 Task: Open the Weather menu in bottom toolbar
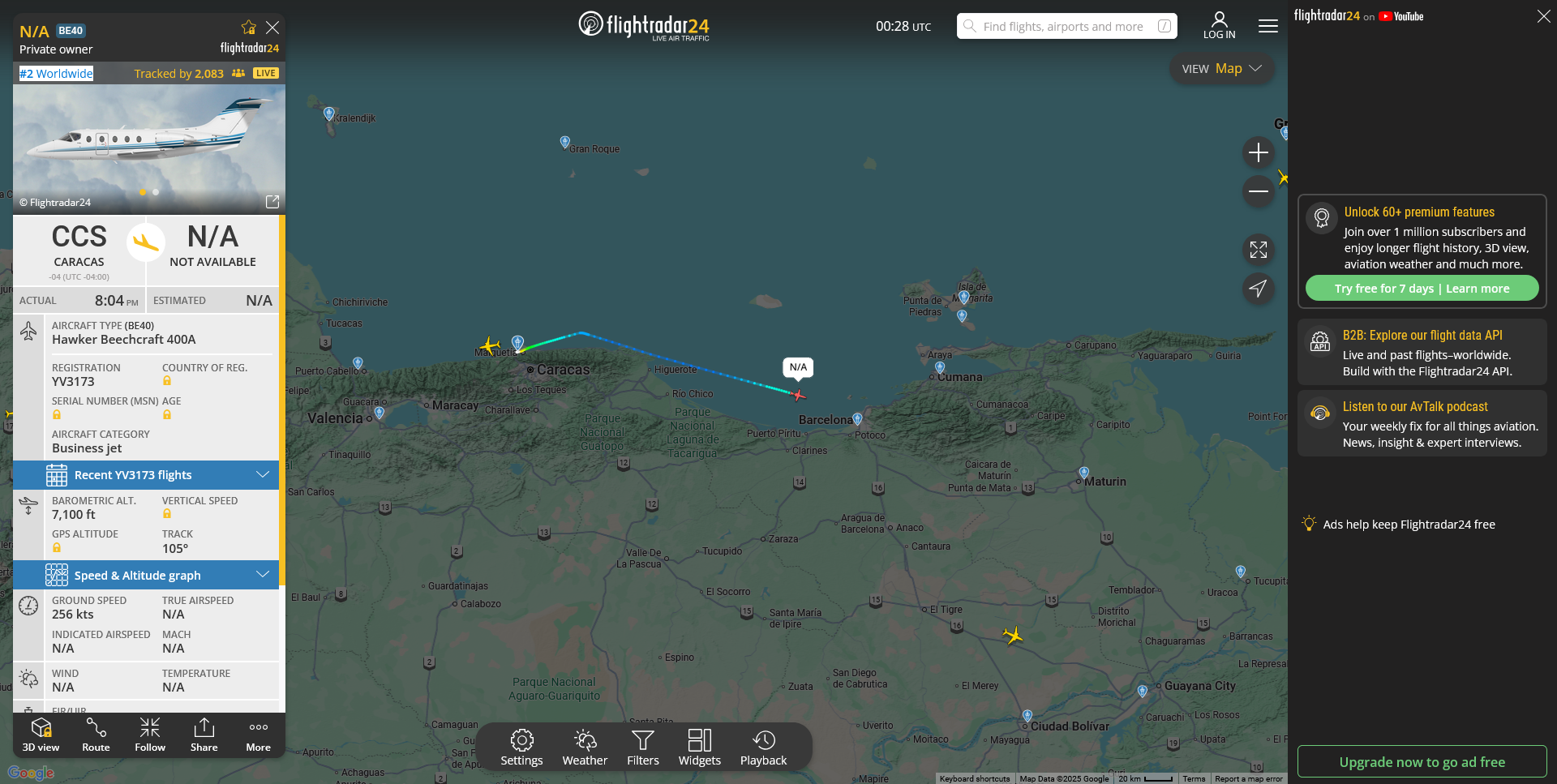coord(585,748)
